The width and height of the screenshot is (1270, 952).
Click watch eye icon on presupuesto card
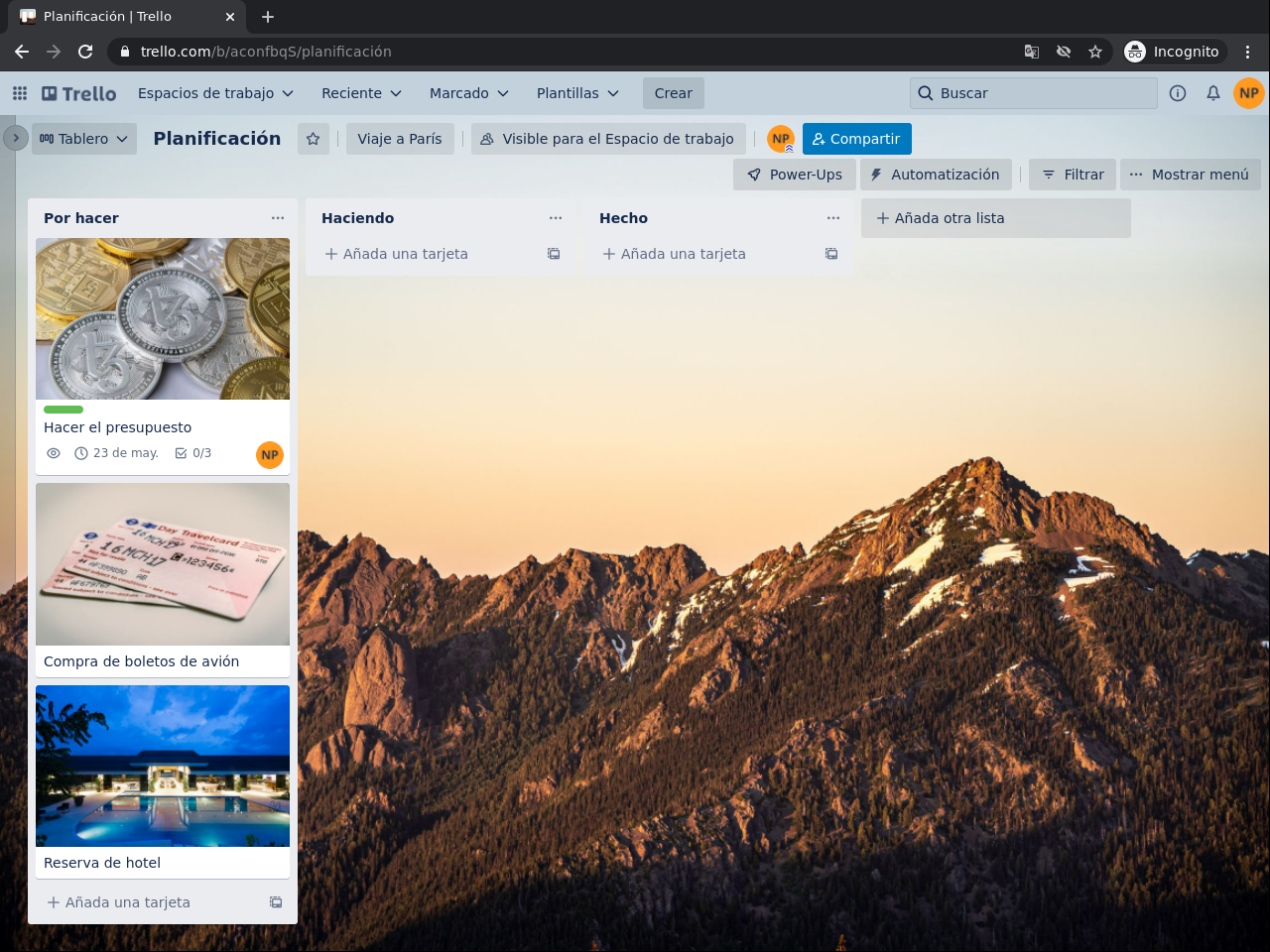(x=54, y=453)
